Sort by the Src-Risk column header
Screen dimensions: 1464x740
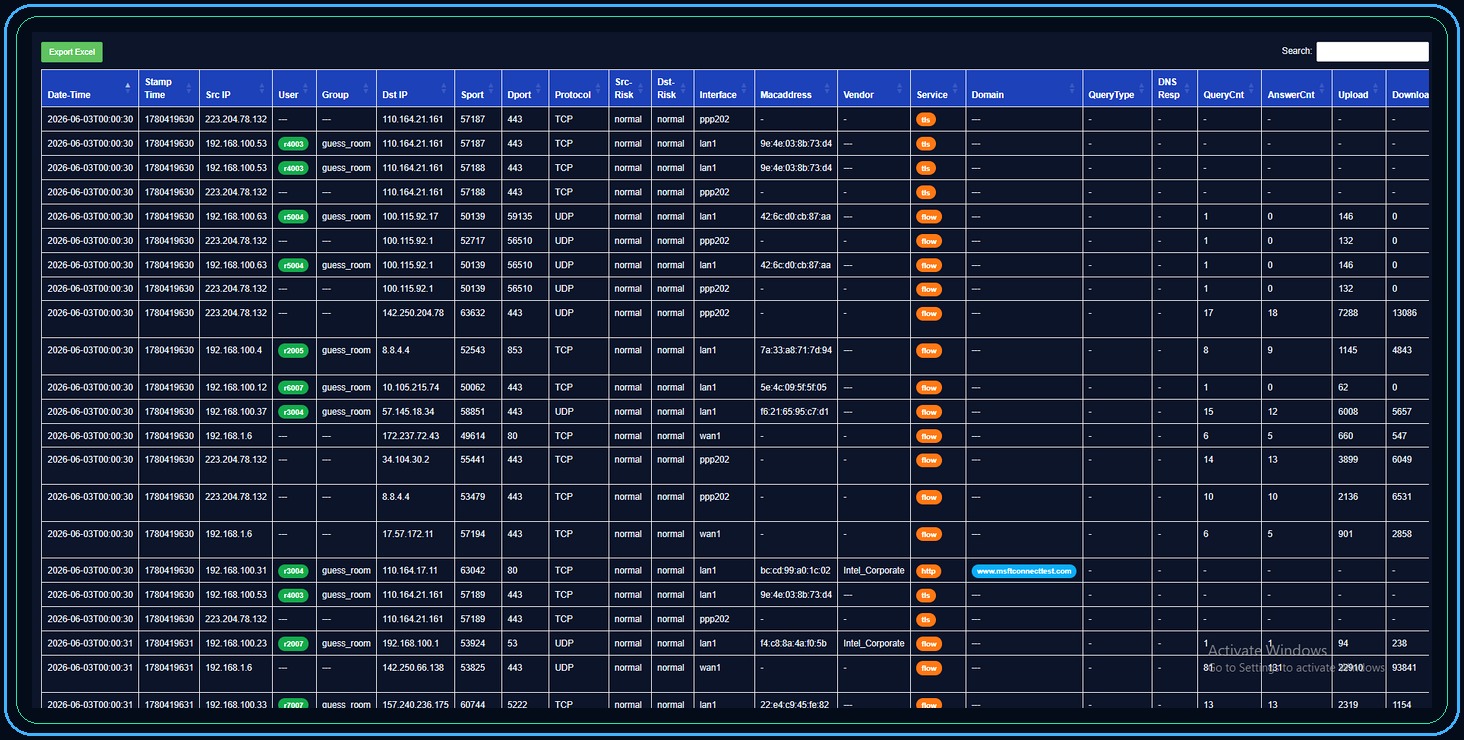coord(629,88)
